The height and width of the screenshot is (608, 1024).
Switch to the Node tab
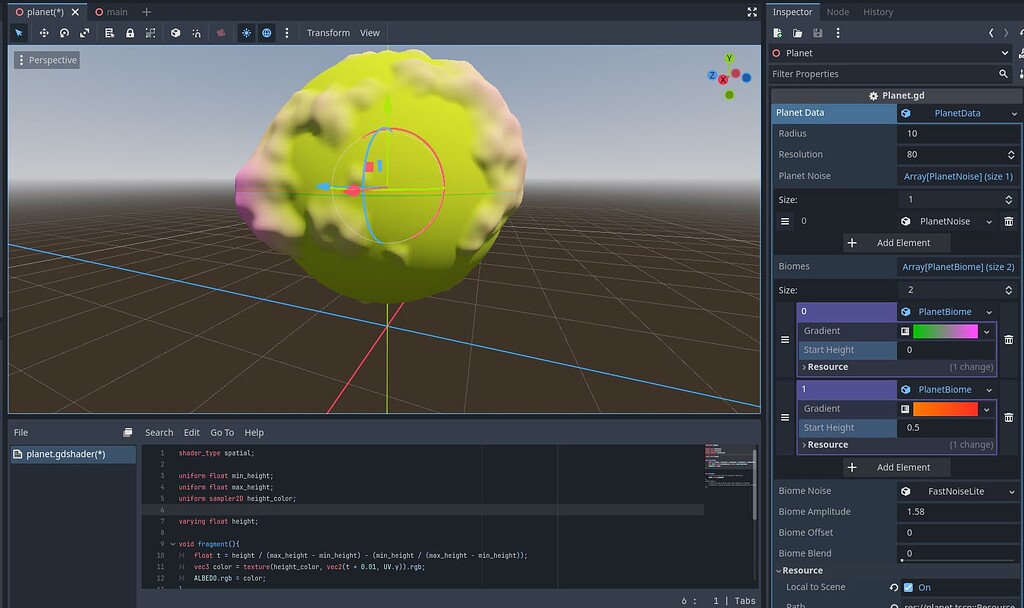pyautogui.click(x=838, y=12)
